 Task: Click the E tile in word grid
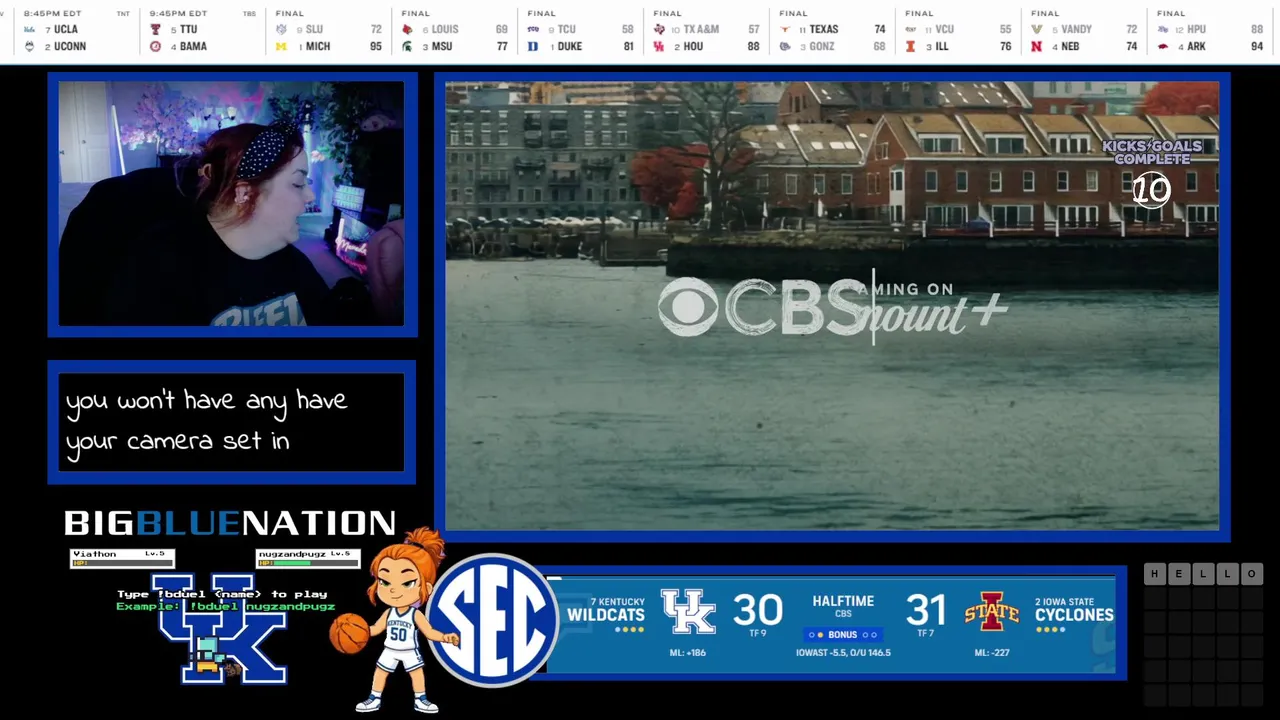point(1180,574)
